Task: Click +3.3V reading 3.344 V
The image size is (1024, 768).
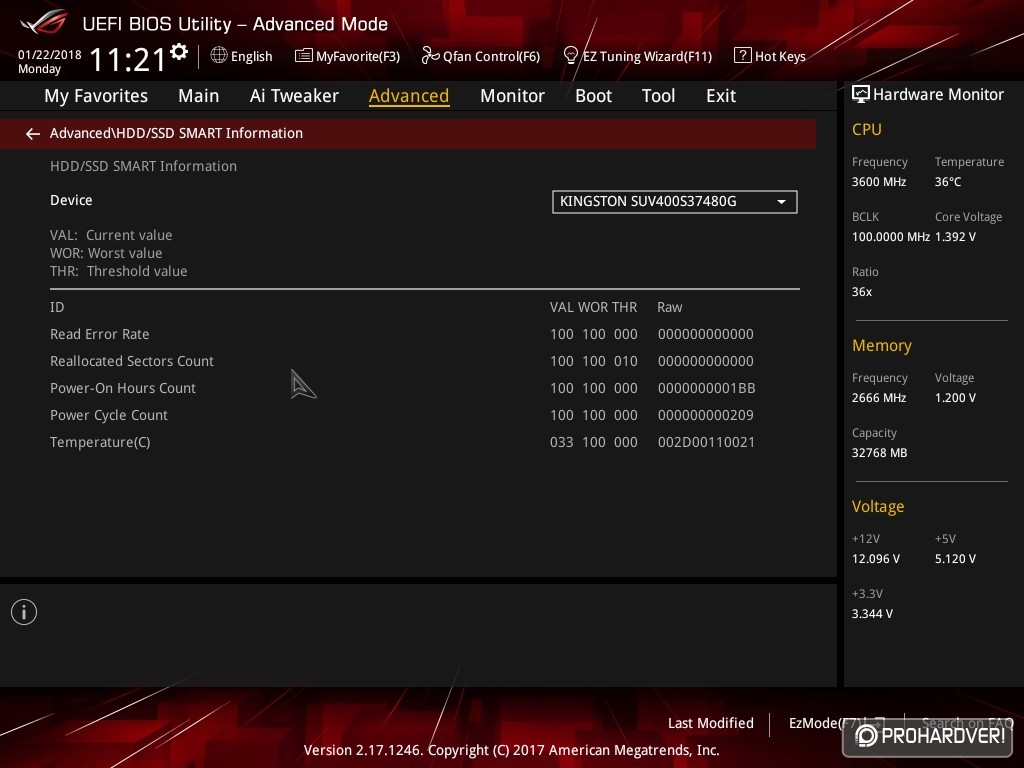Action: [x=872, y=614]
